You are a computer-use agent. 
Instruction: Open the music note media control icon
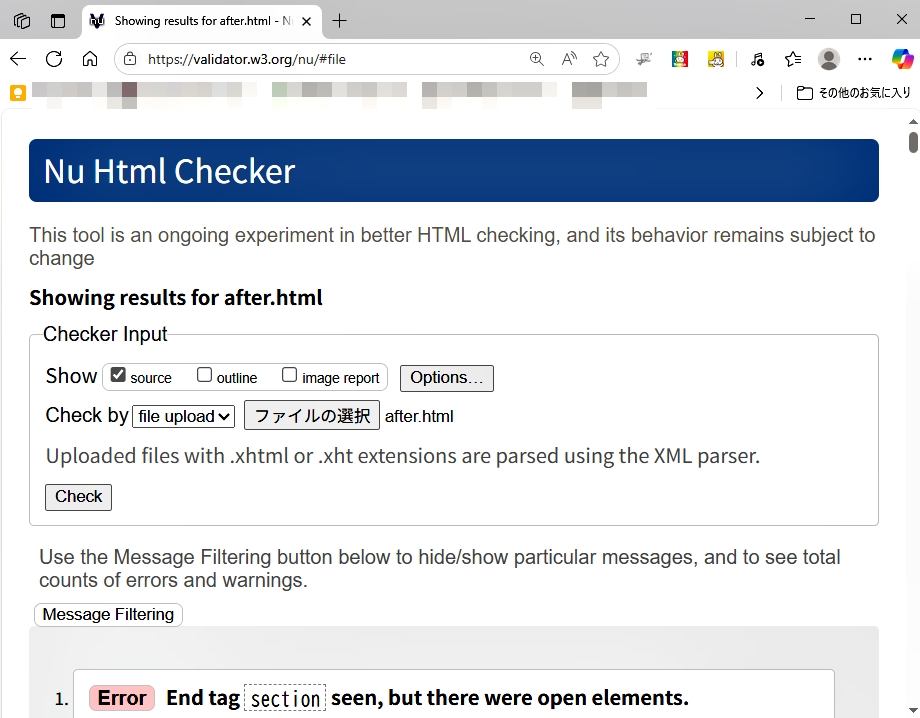[x=757, y=59]
